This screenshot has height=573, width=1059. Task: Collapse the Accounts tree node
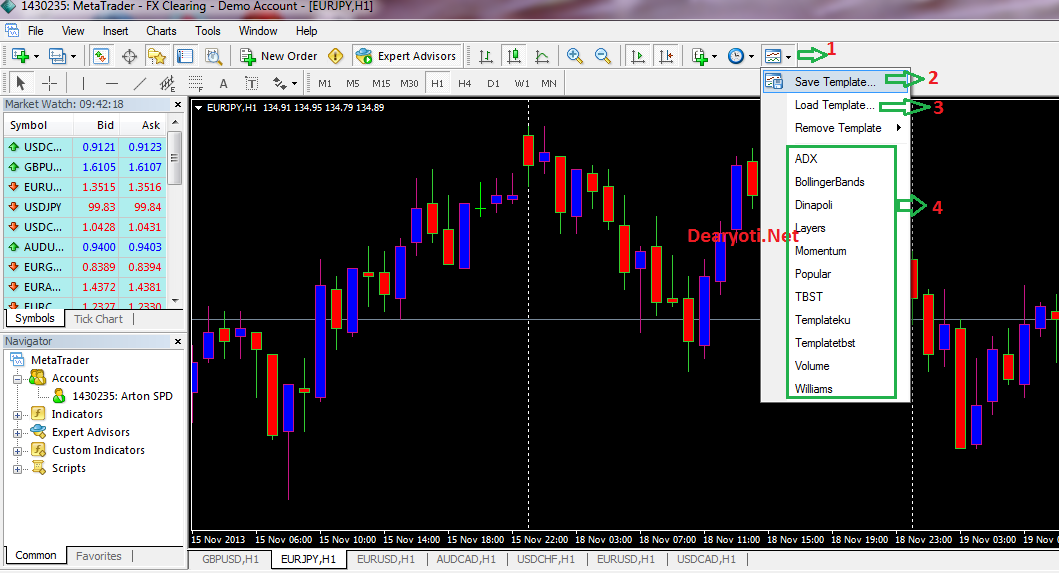[18, 379]
